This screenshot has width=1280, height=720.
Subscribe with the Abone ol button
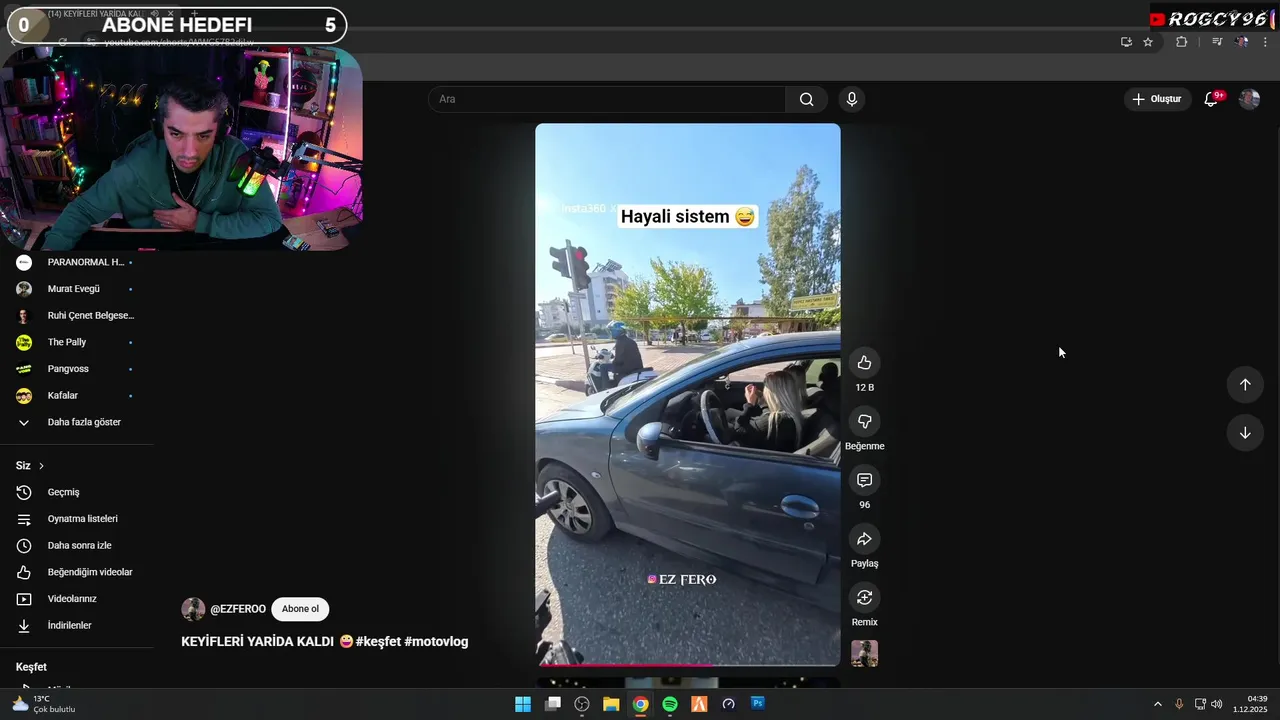click(x=300, y=609)
